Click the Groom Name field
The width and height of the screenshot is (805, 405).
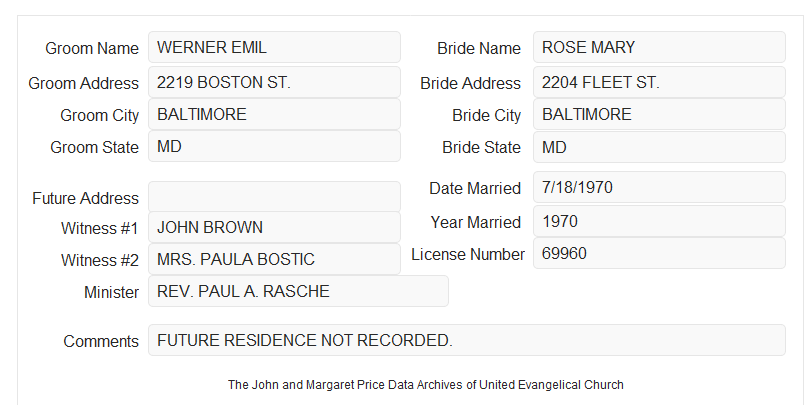(274, 47)
